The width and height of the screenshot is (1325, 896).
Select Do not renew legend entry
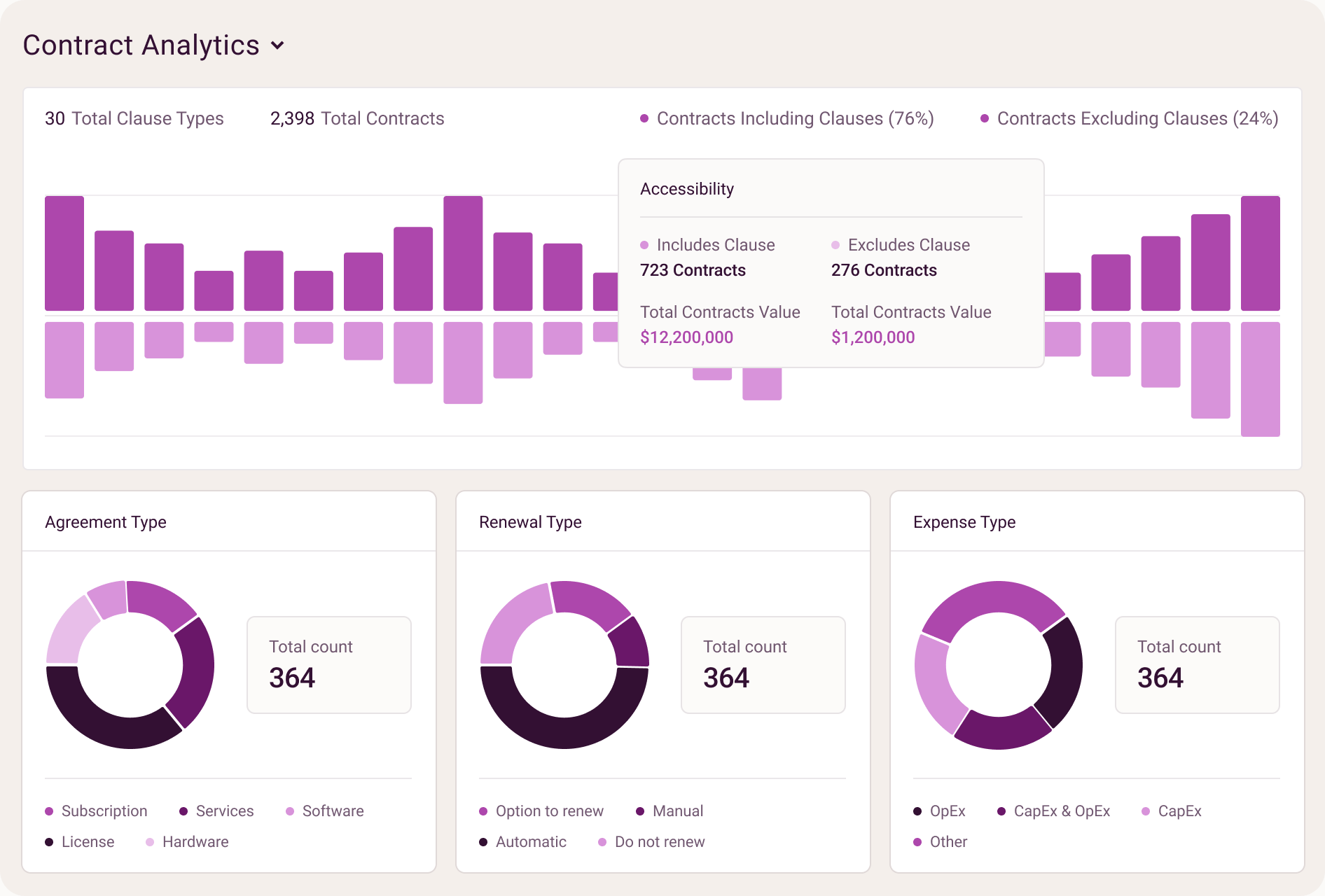pos(651,842)
